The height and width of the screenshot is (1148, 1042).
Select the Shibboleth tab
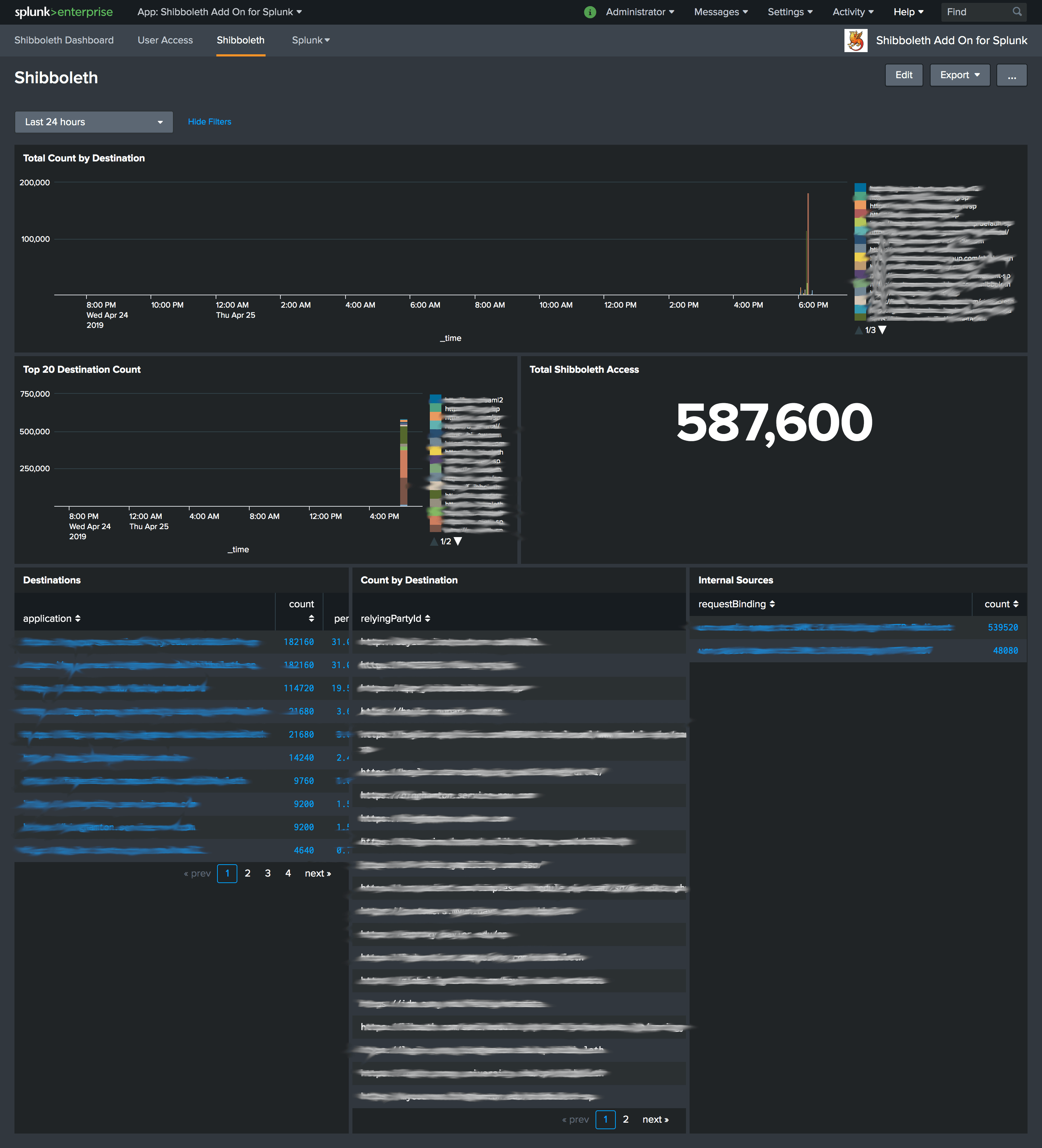point(240,41)
